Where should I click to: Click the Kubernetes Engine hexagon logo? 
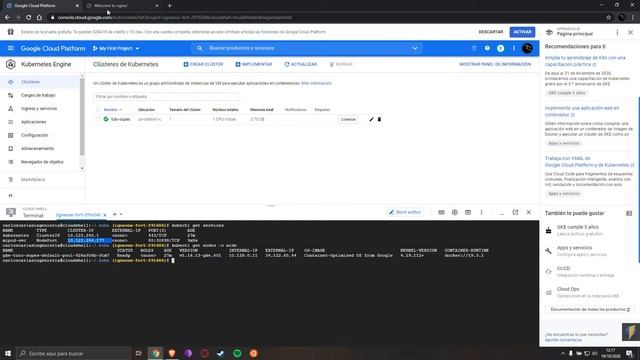tap(11, 64)
